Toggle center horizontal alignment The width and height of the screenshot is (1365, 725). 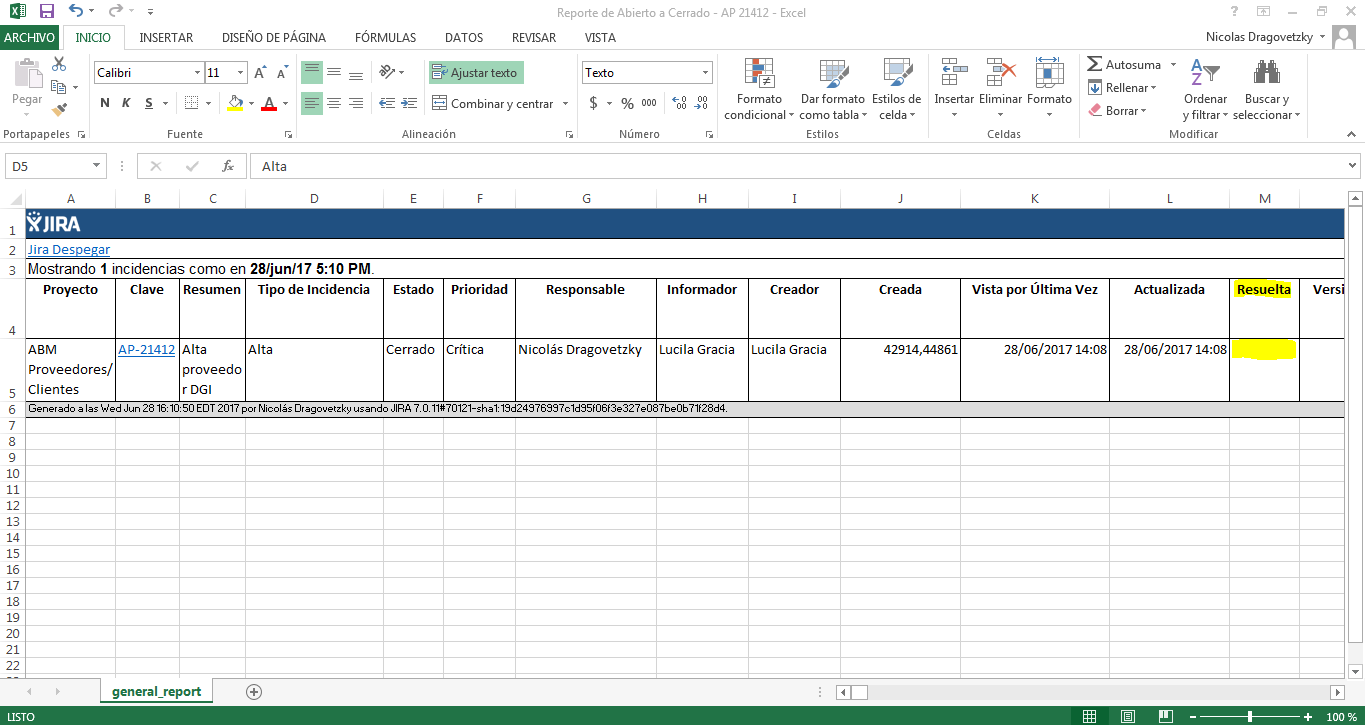pyautogui.click(x=334, y=103)
